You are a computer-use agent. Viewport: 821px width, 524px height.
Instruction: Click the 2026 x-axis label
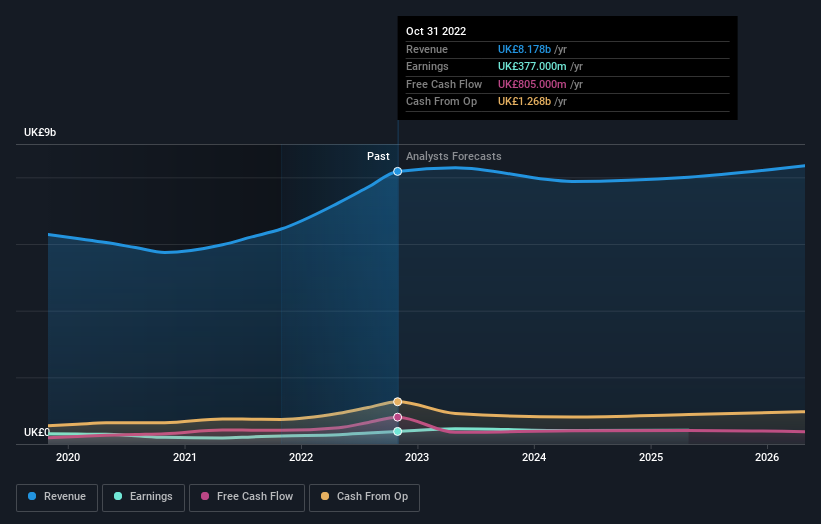tap(767, 457)
